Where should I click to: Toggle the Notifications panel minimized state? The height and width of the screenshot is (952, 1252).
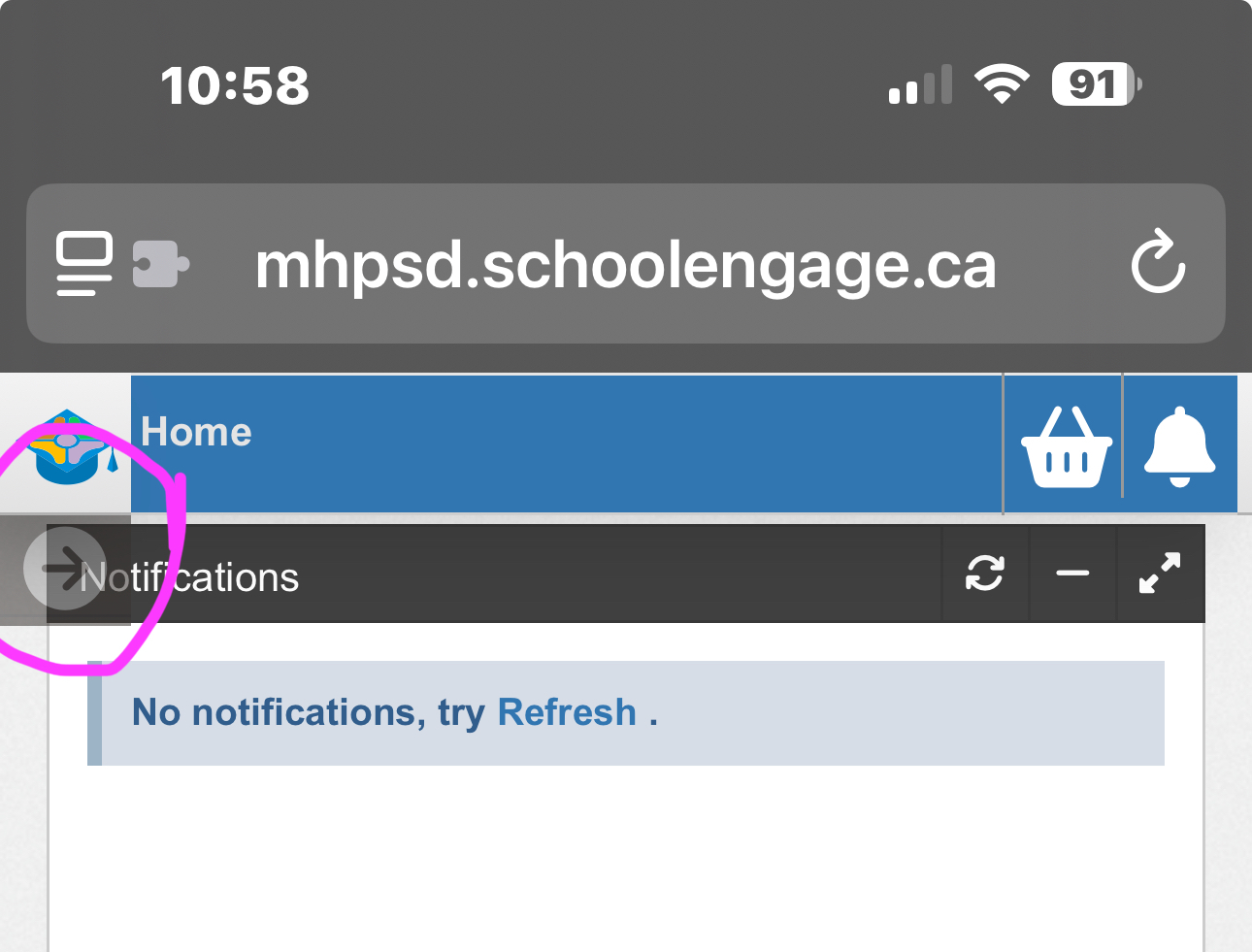click(x=1072, y=574)
